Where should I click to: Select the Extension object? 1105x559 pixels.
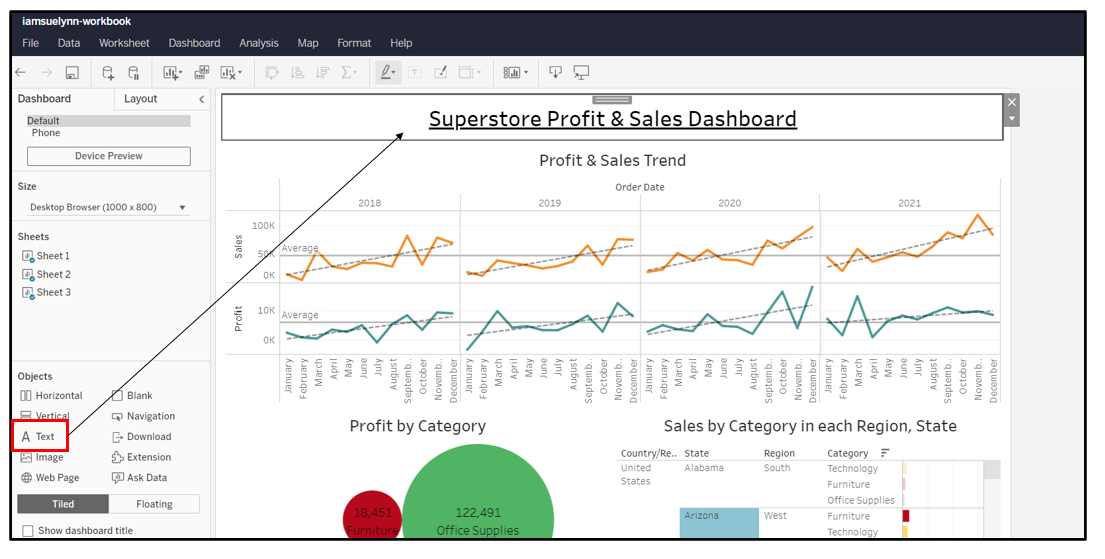tap(142, 457)
